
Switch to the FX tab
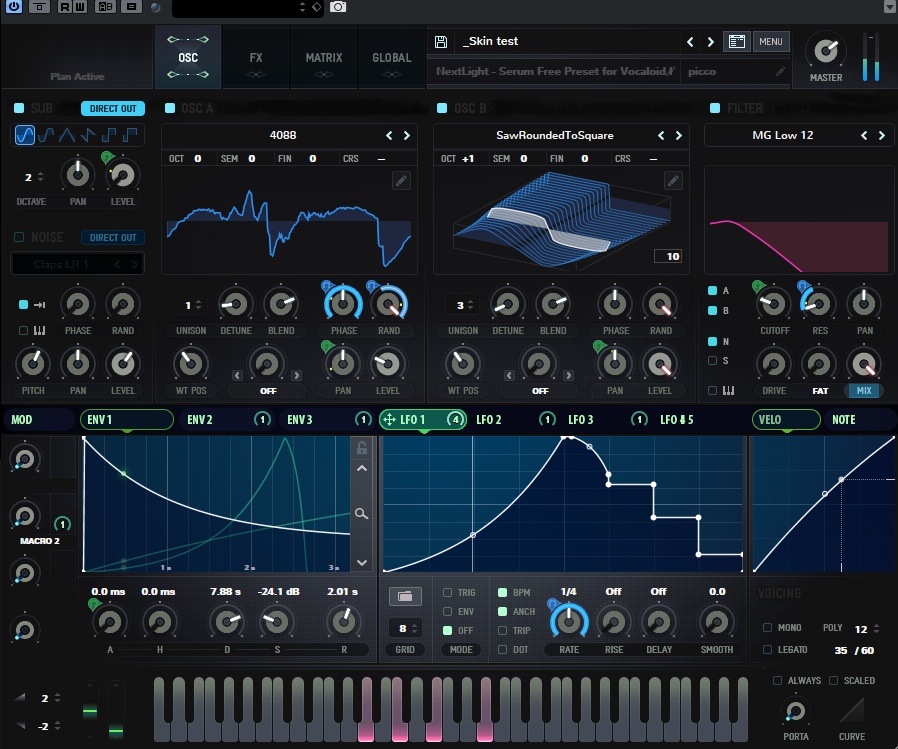255,58
